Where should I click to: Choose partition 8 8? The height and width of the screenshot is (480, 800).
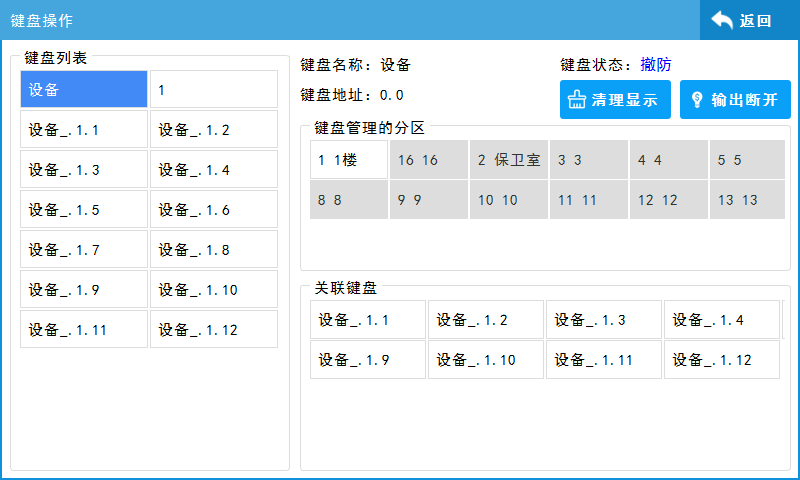pyautogui.click(x=349, y=200)
